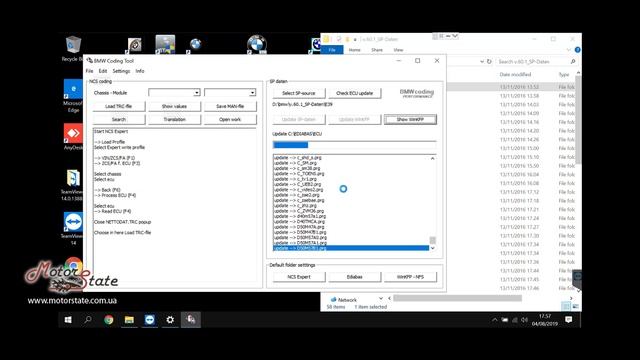The image size is (640, 360).
Task: Select the highlighted last update log row
Action: tap(351, 248)
